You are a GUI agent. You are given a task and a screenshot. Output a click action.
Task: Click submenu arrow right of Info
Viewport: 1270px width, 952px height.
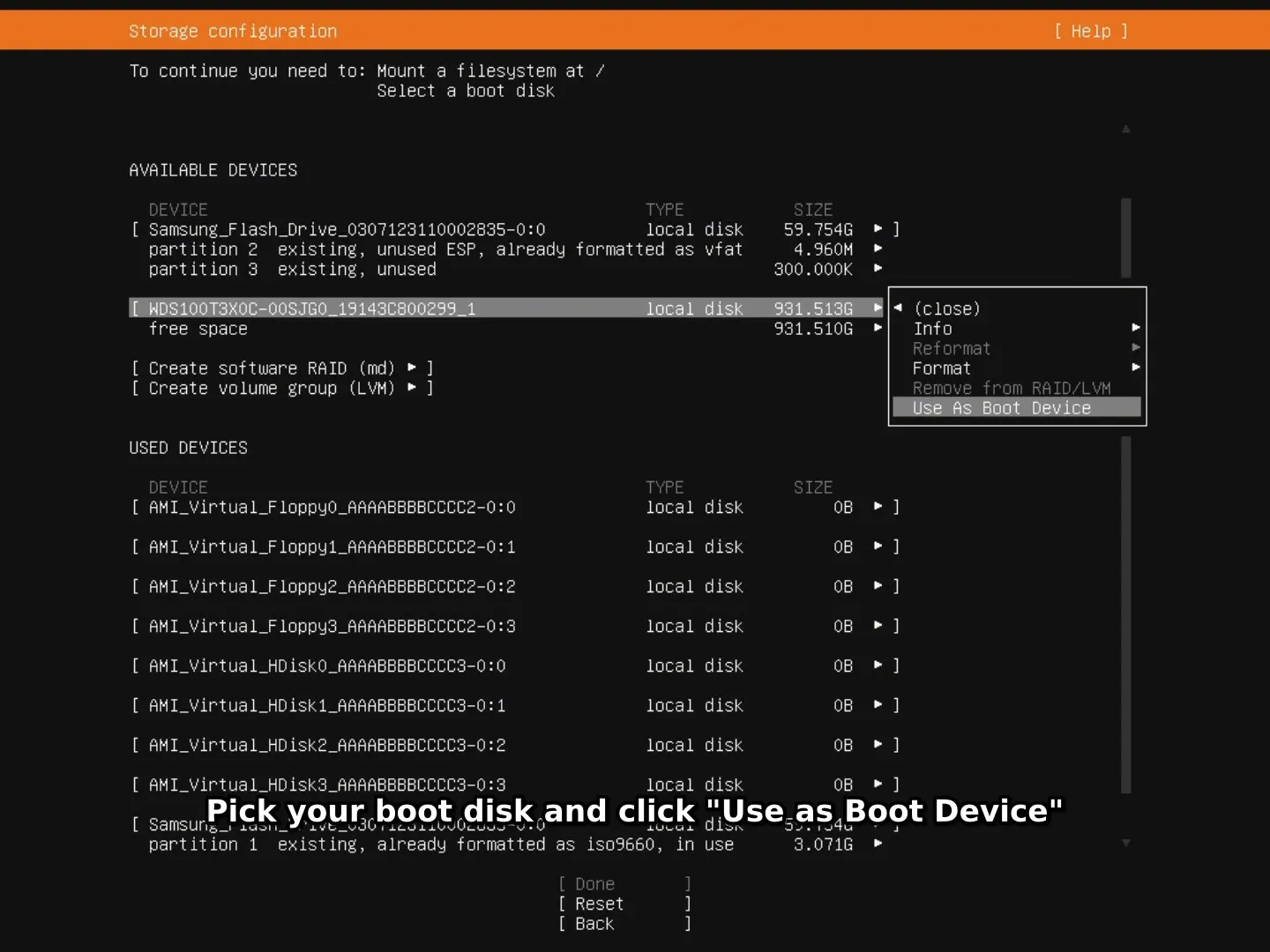tap(1136, 328)
